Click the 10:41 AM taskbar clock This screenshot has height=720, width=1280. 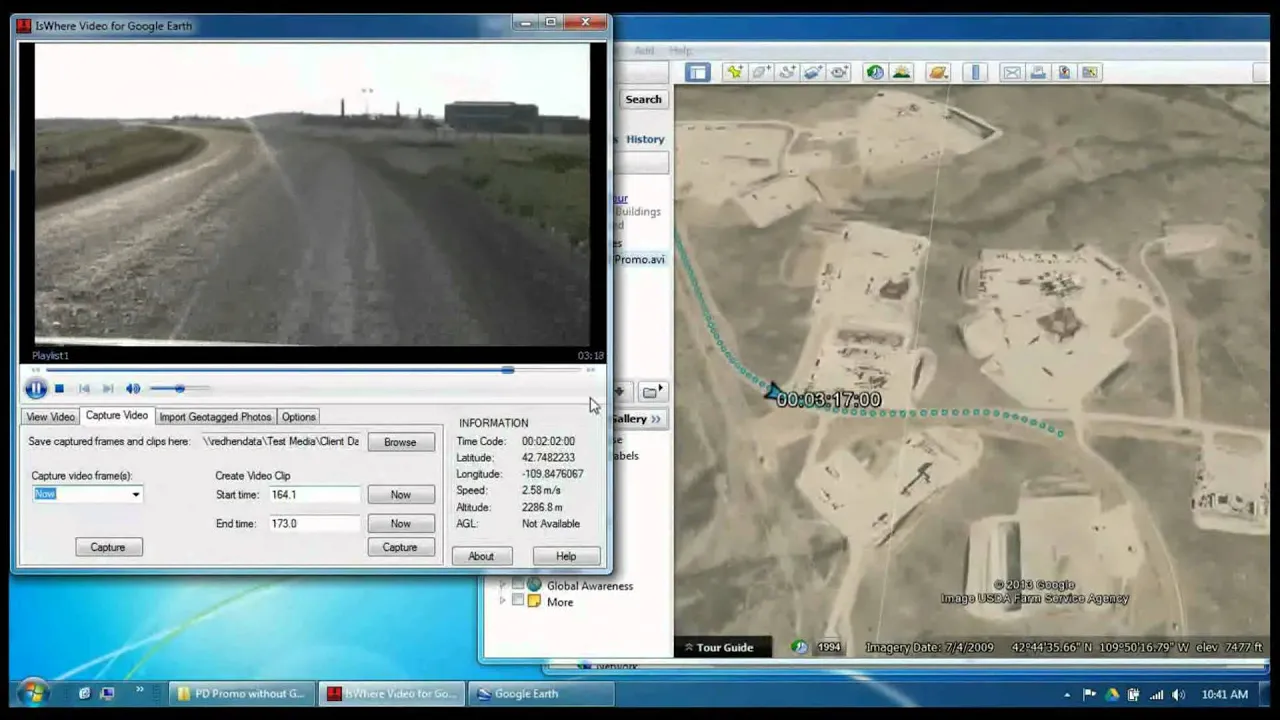[x=1224, y=694]
